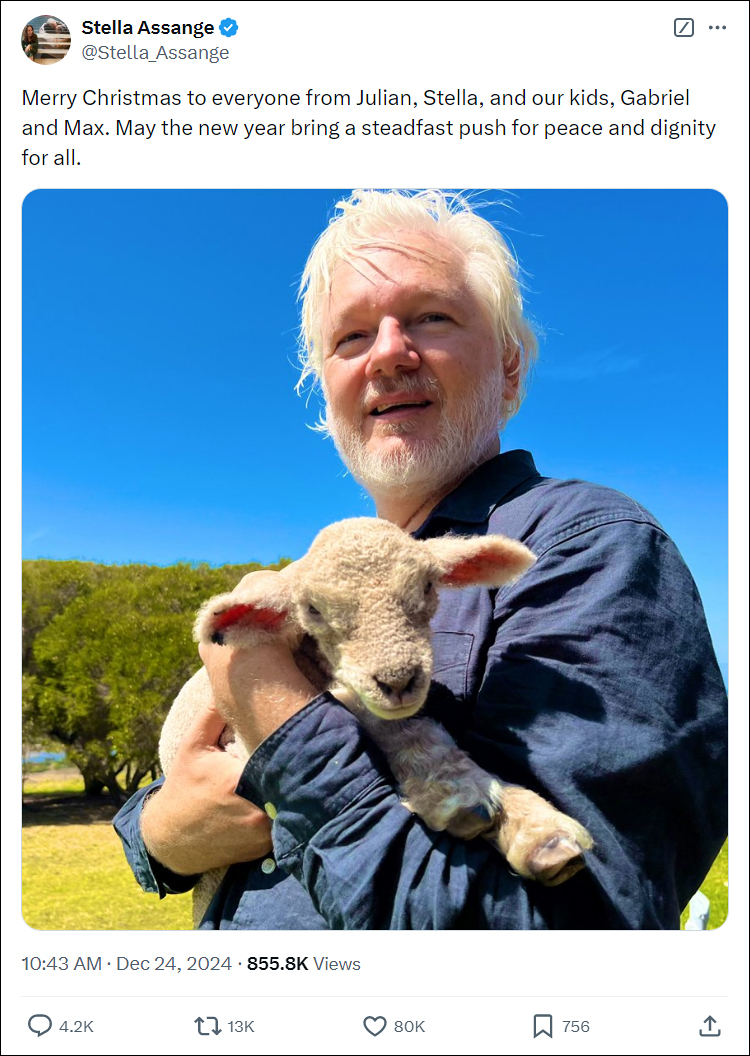Open the @Stella_Assange handle link

[155, 53]
